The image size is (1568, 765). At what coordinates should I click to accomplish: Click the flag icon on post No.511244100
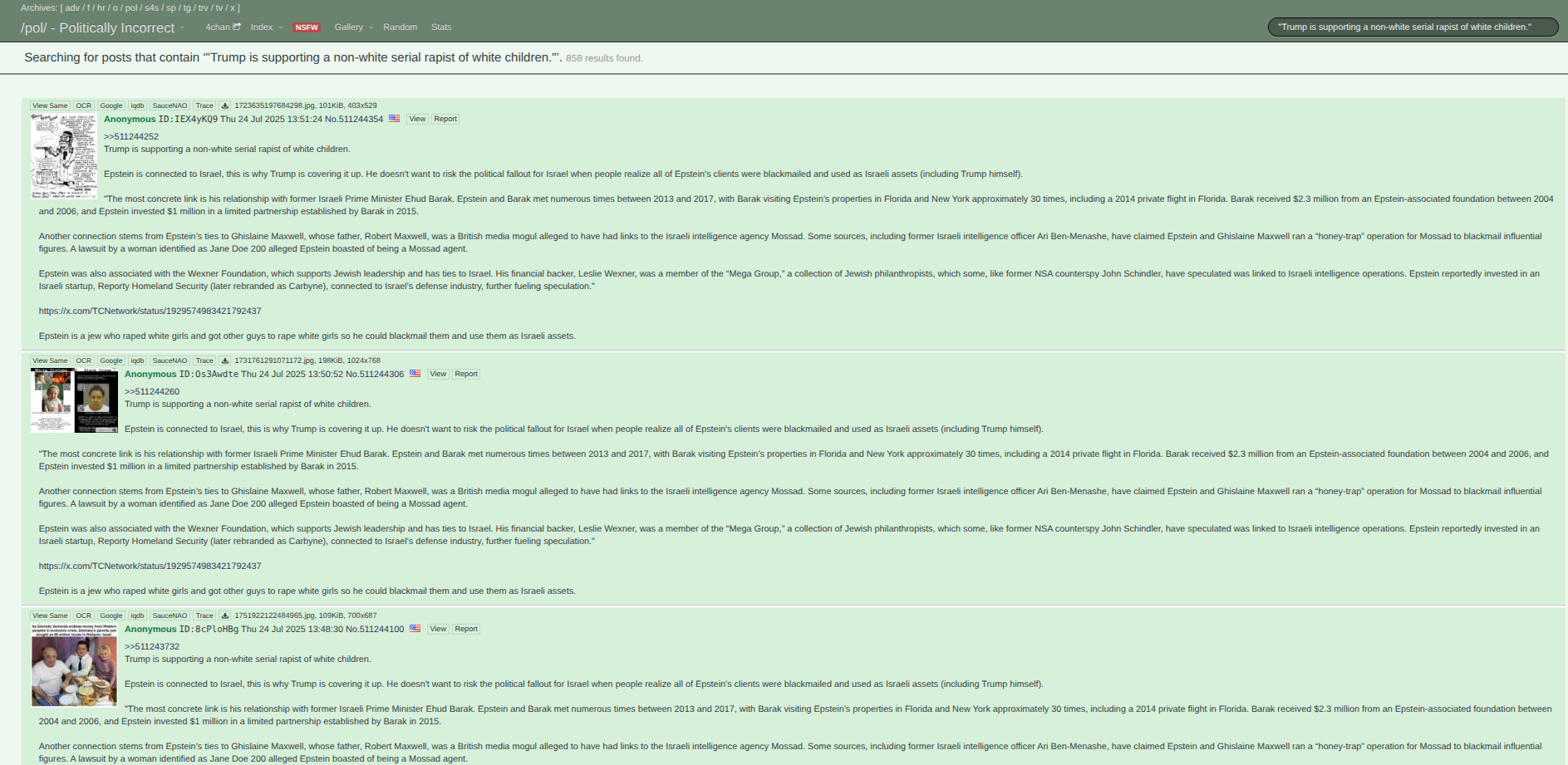click(415, 629)
